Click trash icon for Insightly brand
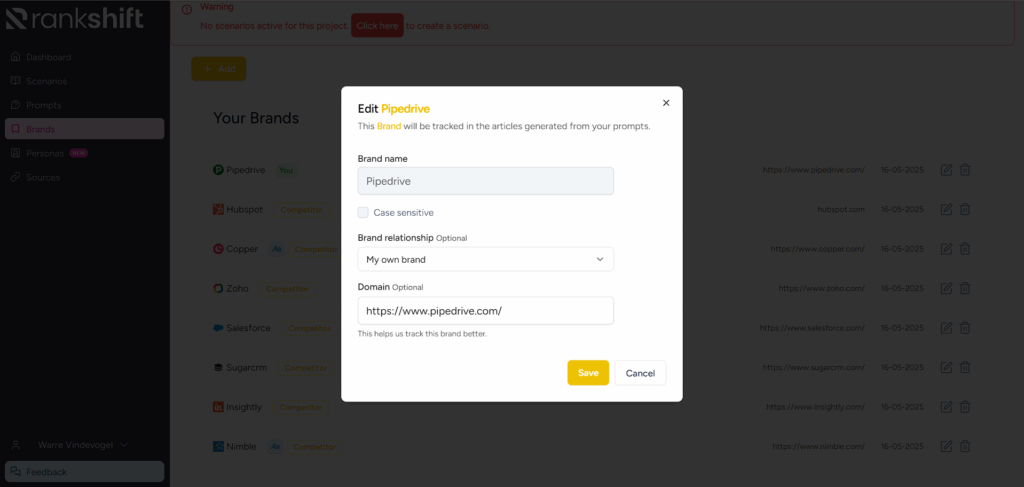The width and height of the screenshot is (1024, 487). coord(965,407)
